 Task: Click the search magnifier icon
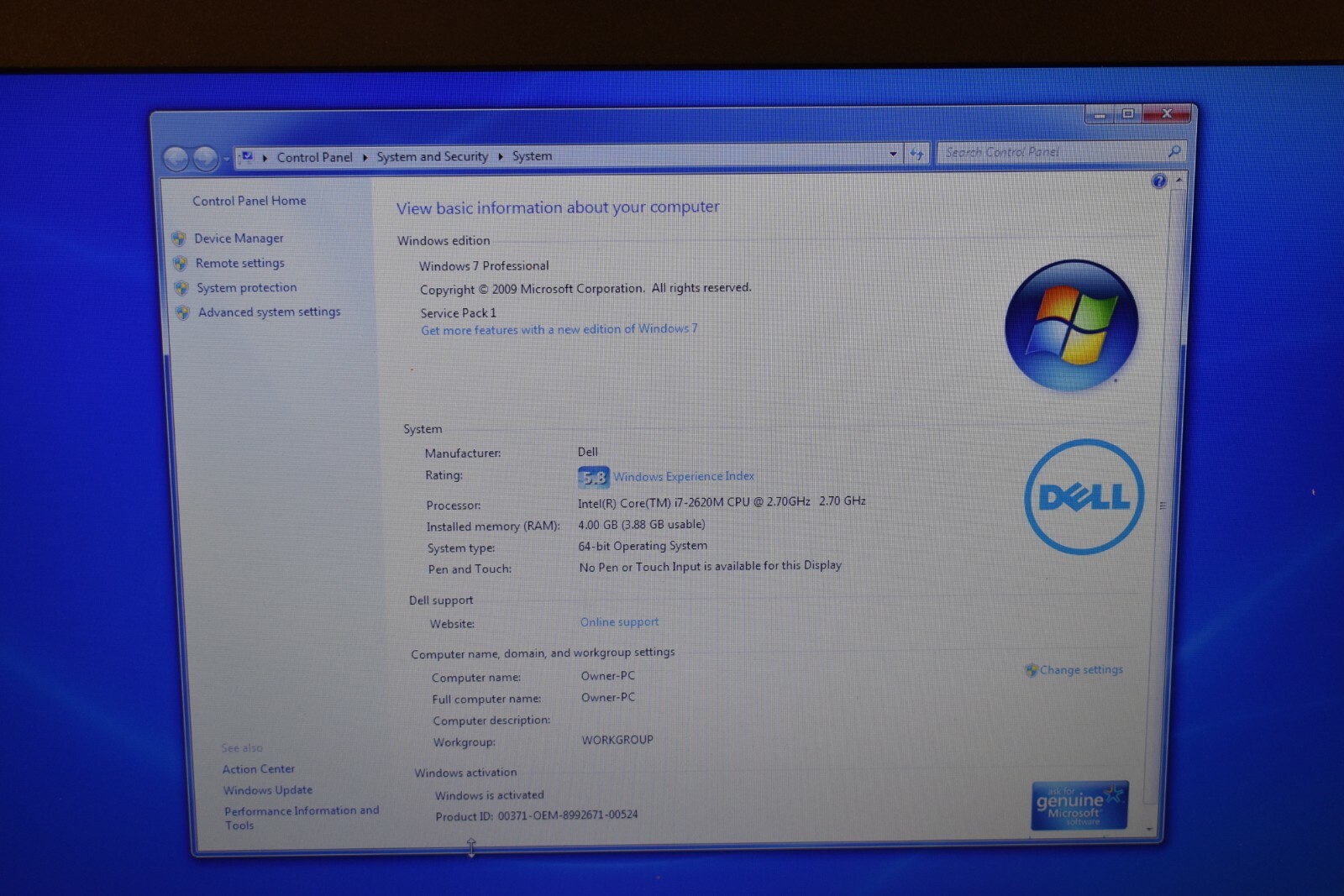[x=1174, y=151]
